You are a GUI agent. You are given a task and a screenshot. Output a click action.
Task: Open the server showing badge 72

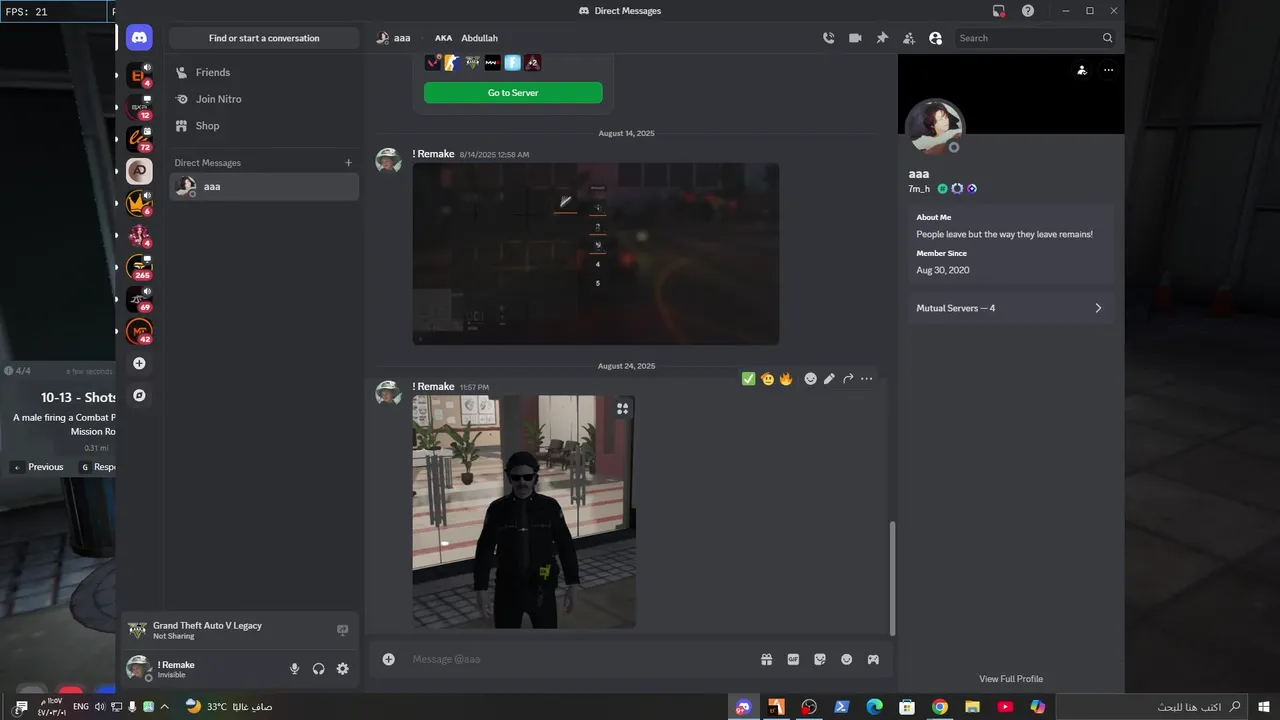click(x=139, y=140)
